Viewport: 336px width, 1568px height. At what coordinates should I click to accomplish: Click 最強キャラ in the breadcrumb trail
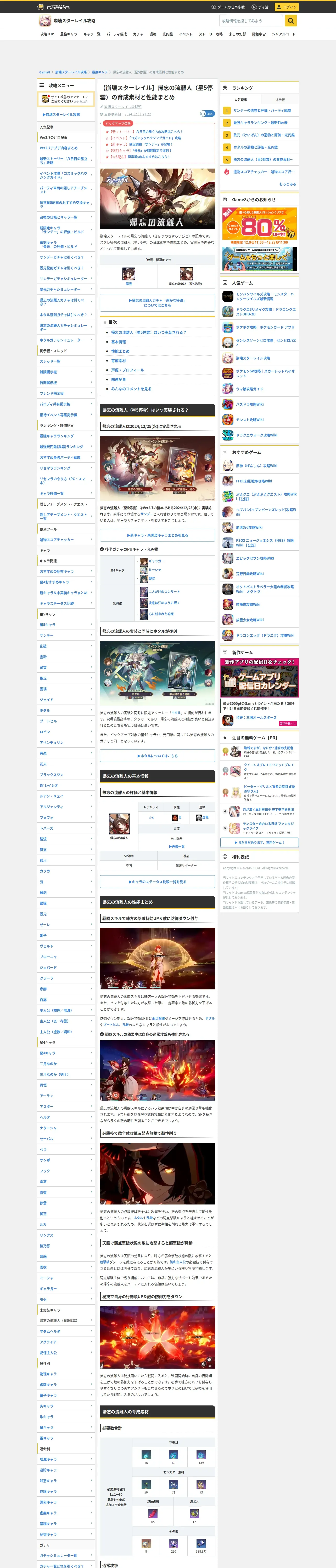coord(99,72)
